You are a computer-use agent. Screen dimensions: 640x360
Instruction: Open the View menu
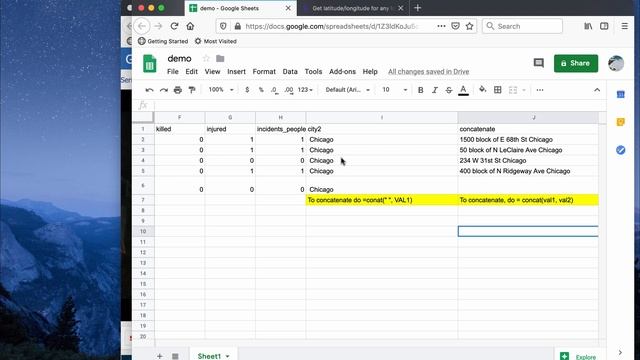coord(212,71)
